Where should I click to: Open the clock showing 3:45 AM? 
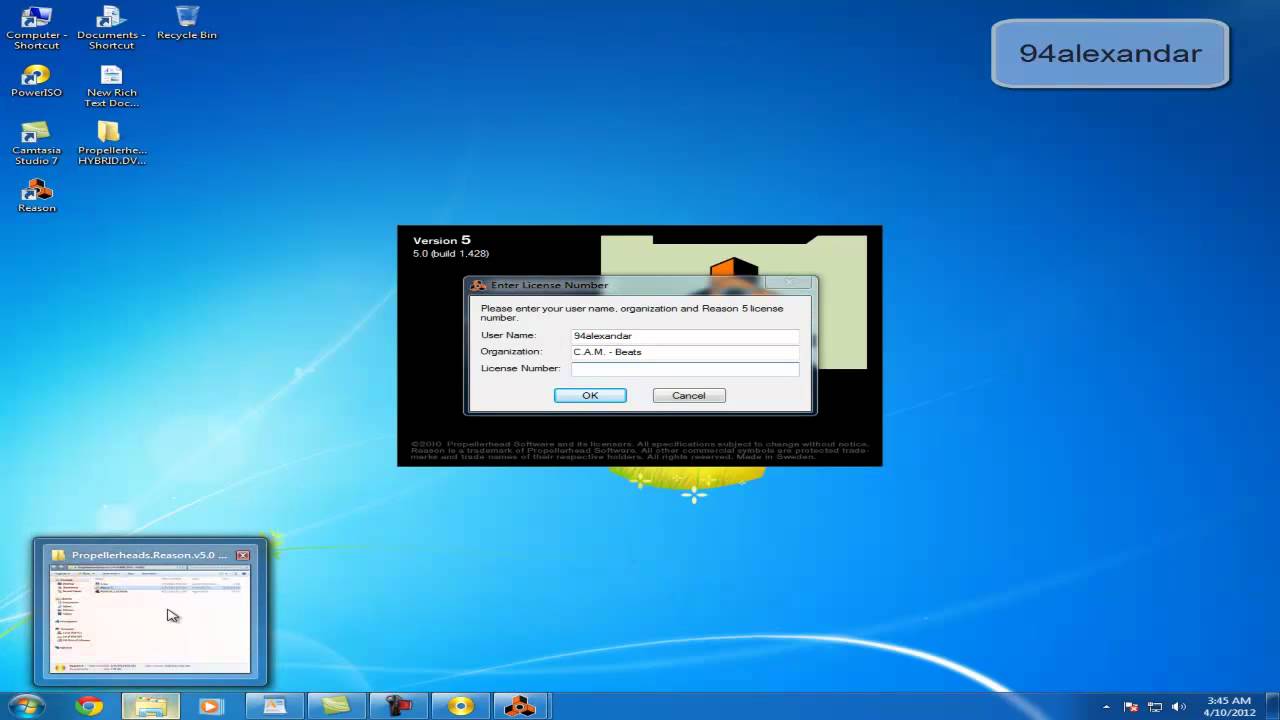(1229, 706)
